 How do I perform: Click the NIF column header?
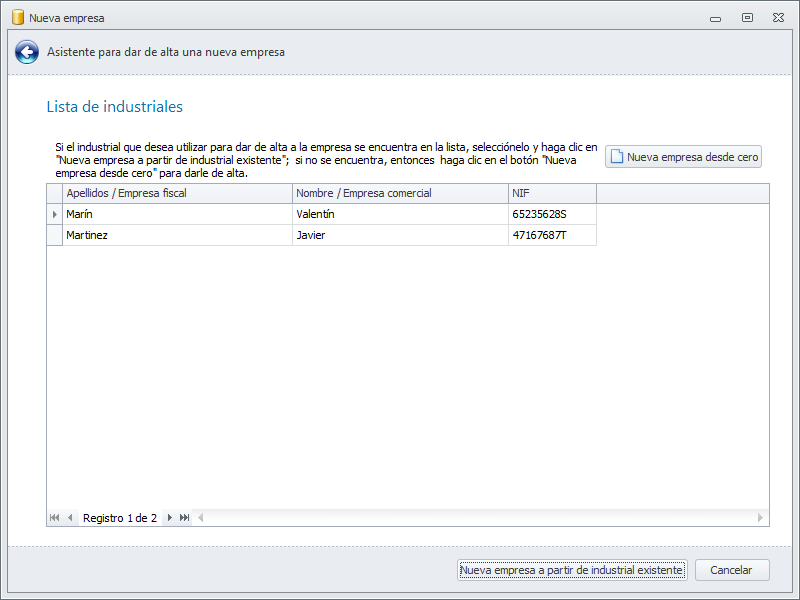(x=552, y=193)
